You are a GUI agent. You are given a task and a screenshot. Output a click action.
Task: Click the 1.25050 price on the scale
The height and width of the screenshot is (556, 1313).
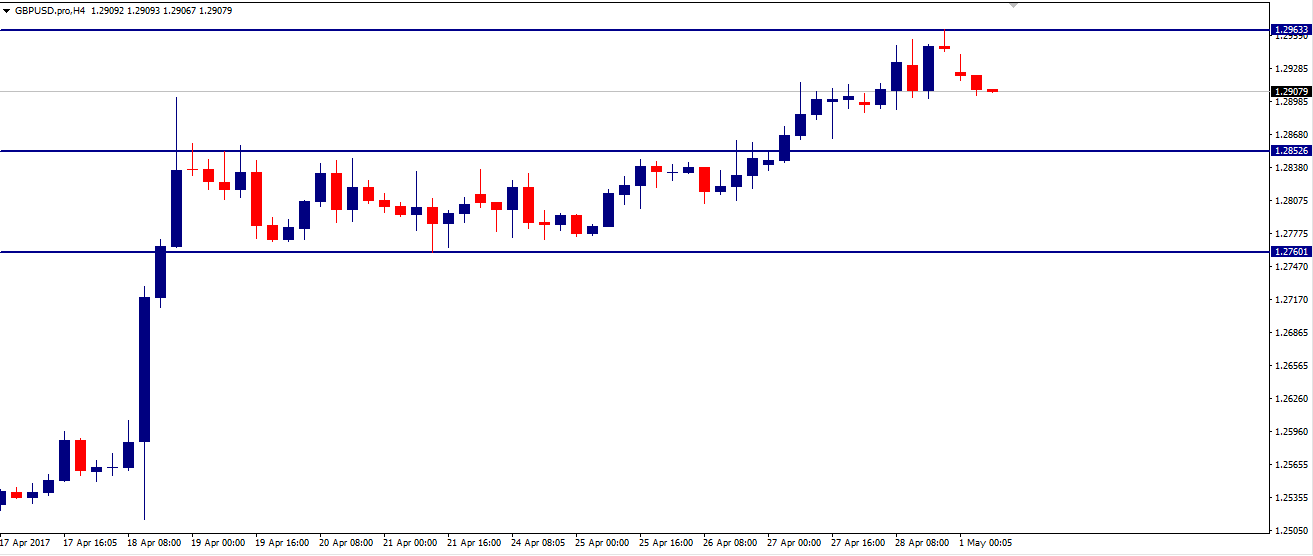[x=1290, y=531]
